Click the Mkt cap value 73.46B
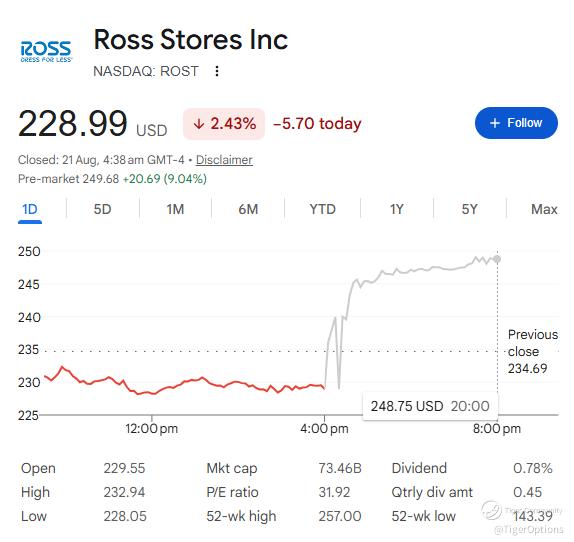The height and width of the screenshot is (542, 574). [340, 468]
